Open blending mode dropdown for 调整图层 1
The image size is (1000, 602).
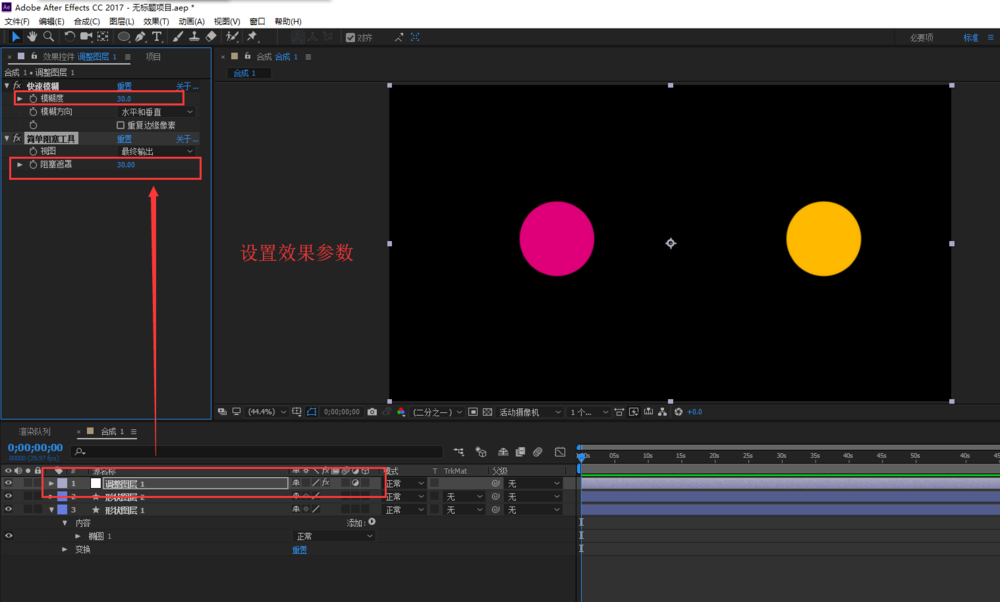coord(404,483)
